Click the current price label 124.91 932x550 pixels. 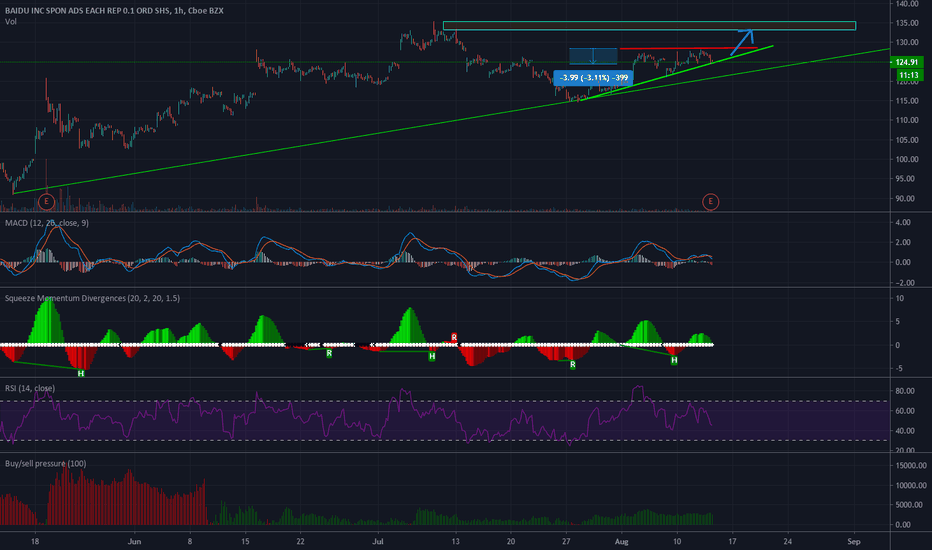pos(906,62)
